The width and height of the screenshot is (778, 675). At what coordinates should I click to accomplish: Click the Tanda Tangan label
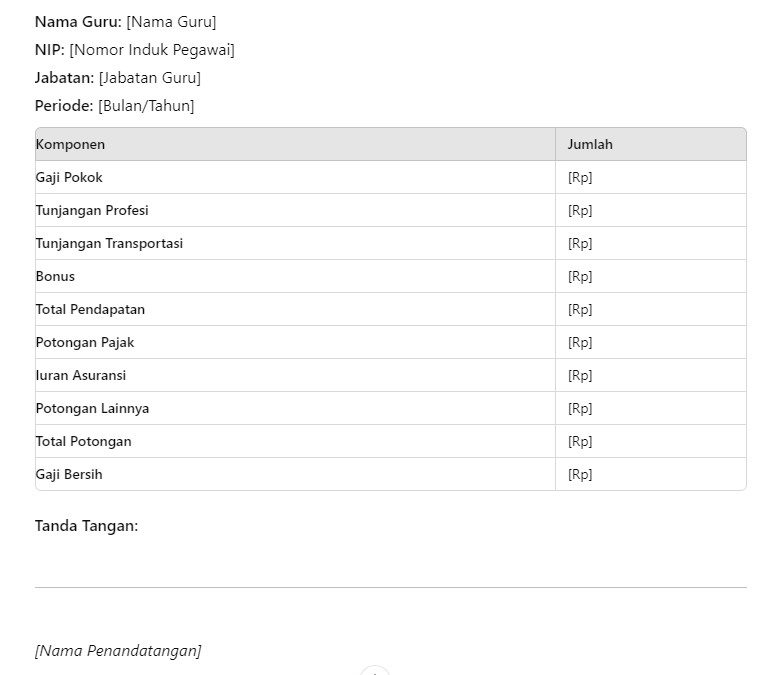86,526
